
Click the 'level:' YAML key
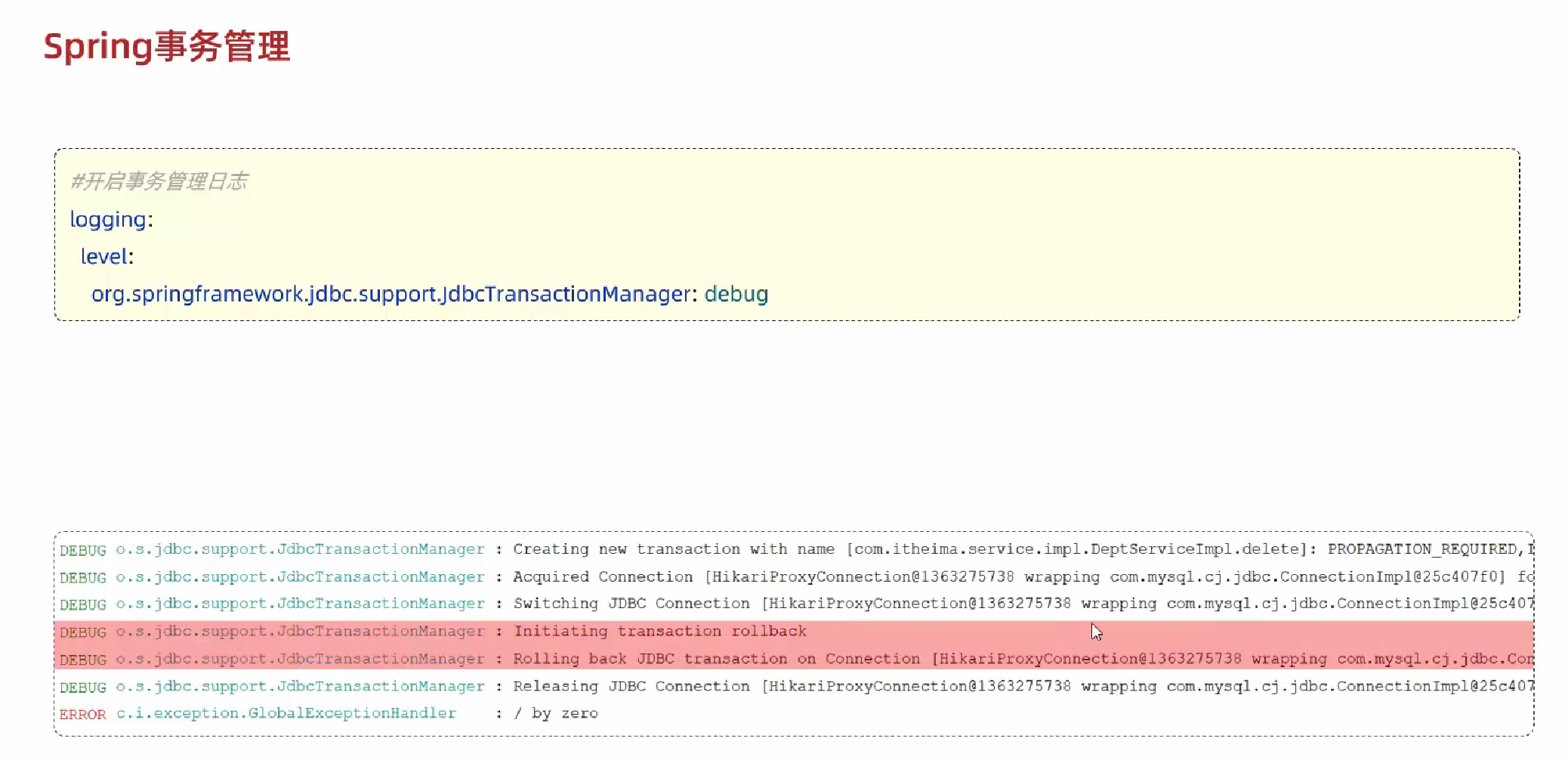coord(107,257)
